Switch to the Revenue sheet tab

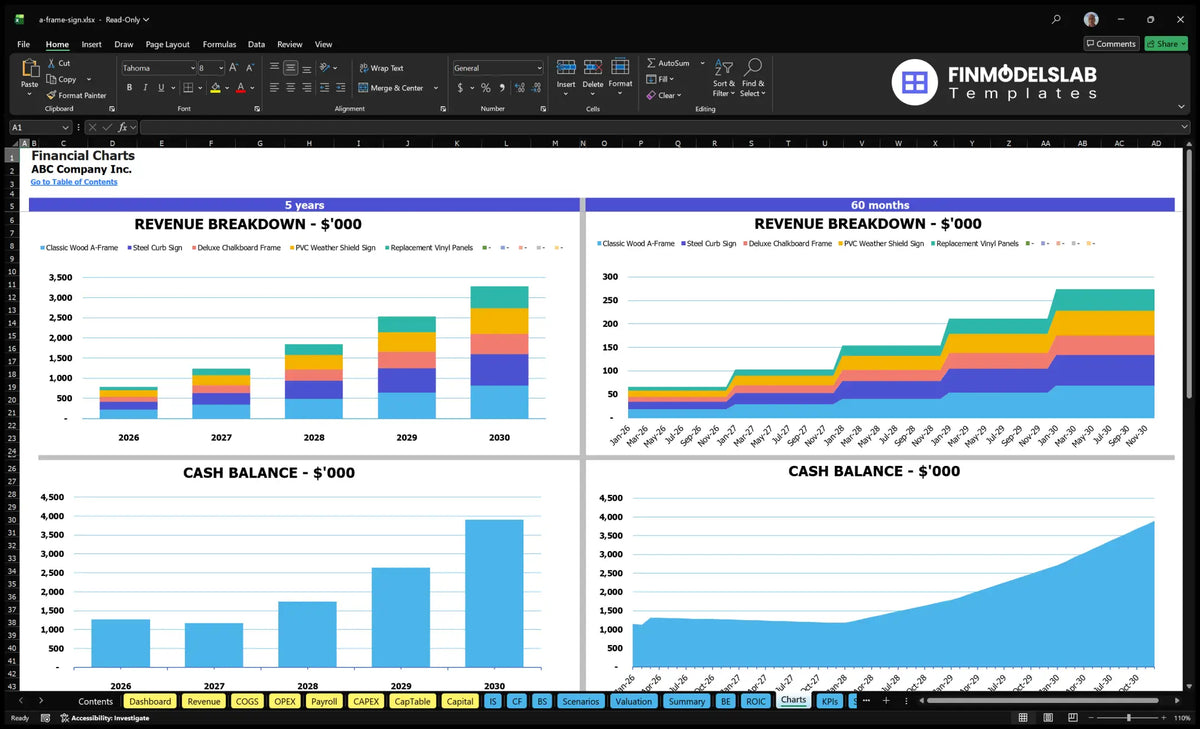(x=204, y=701)
